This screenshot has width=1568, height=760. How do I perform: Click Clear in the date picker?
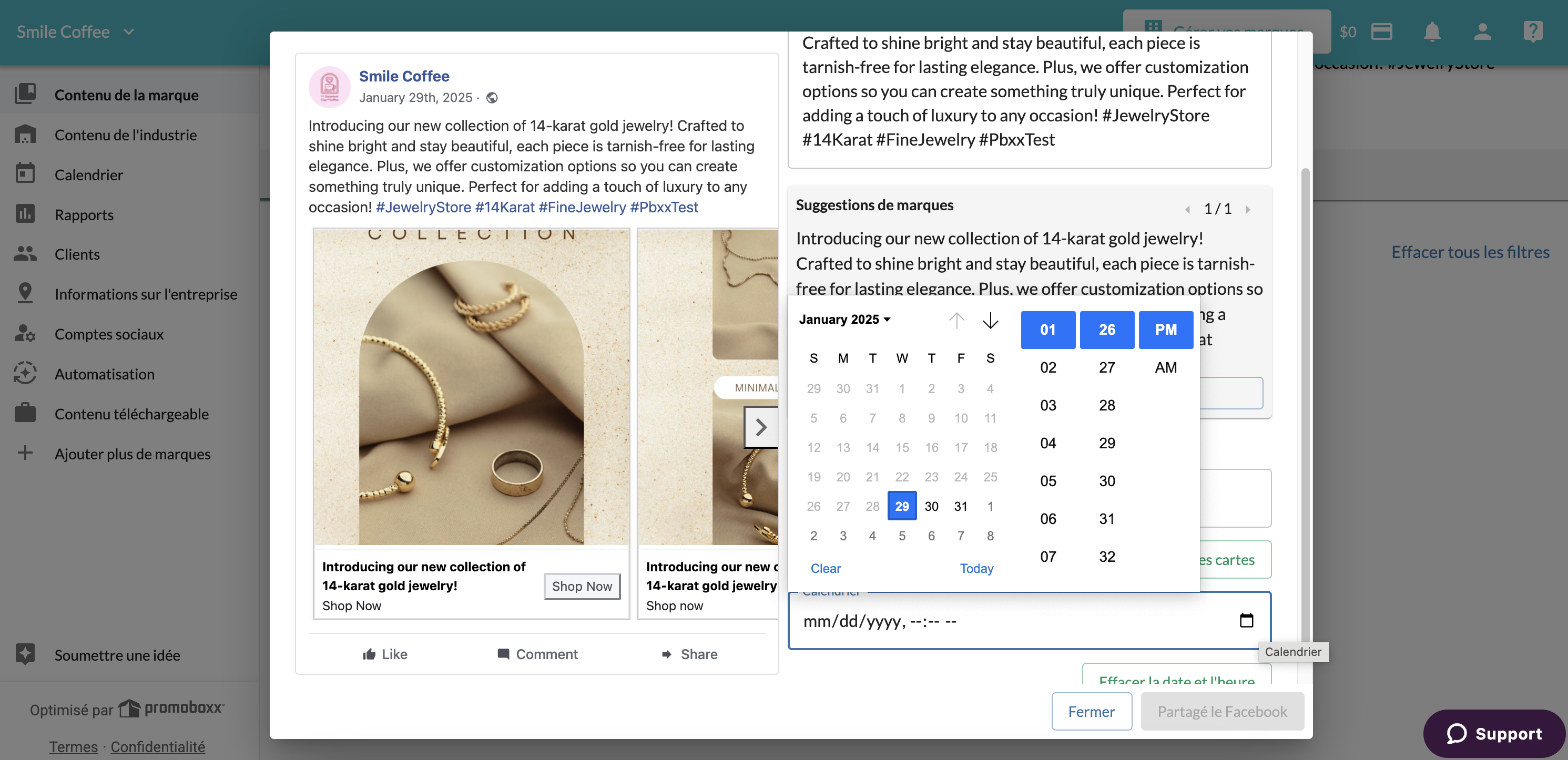tap(826, 568)
